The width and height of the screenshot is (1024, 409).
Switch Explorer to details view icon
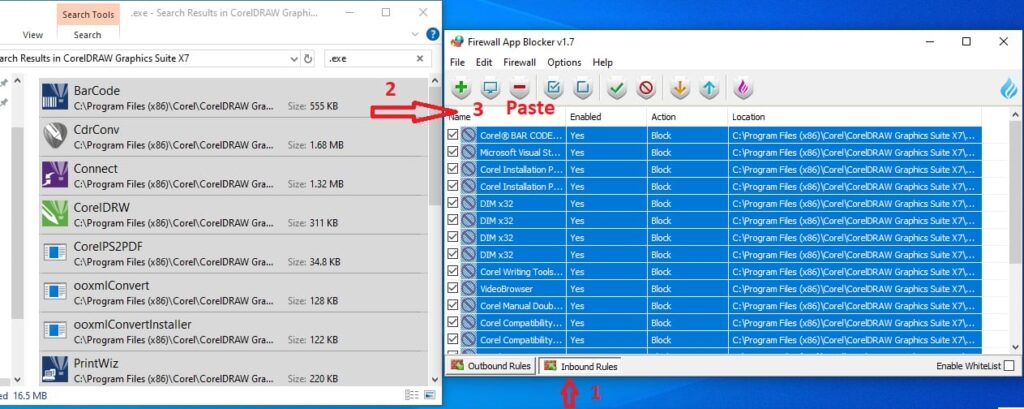[x=411, y=395]
